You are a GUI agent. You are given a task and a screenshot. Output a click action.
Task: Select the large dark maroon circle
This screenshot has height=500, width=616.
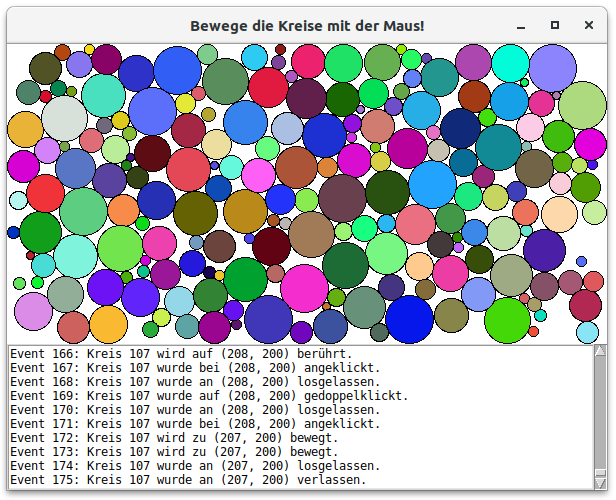(x=153, y=153)
